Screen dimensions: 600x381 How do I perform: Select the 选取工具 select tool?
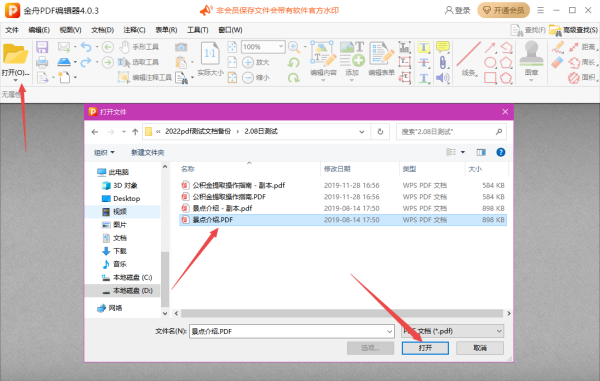click(138, 62)
